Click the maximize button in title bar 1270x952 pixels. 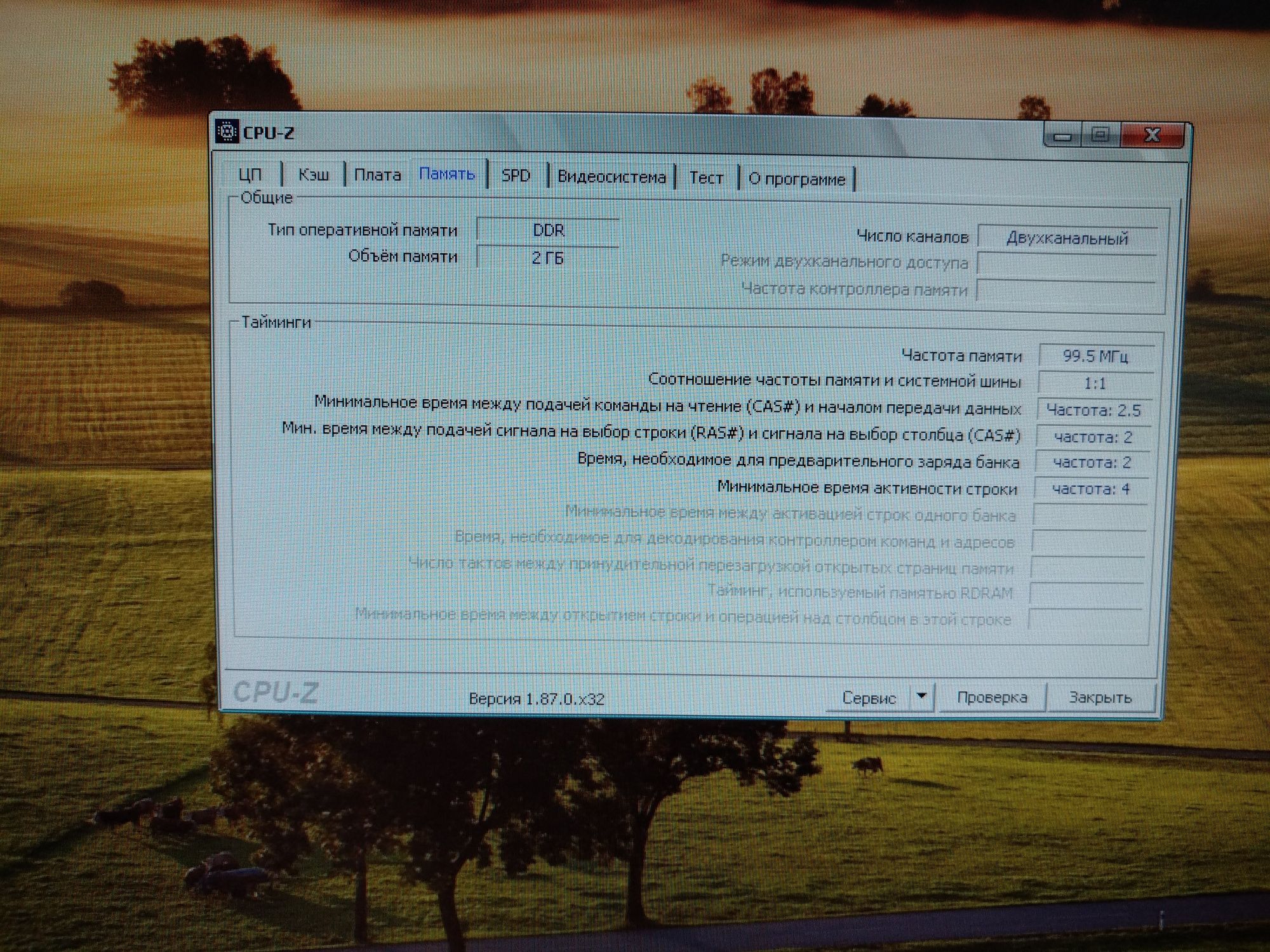(1100, 135)
